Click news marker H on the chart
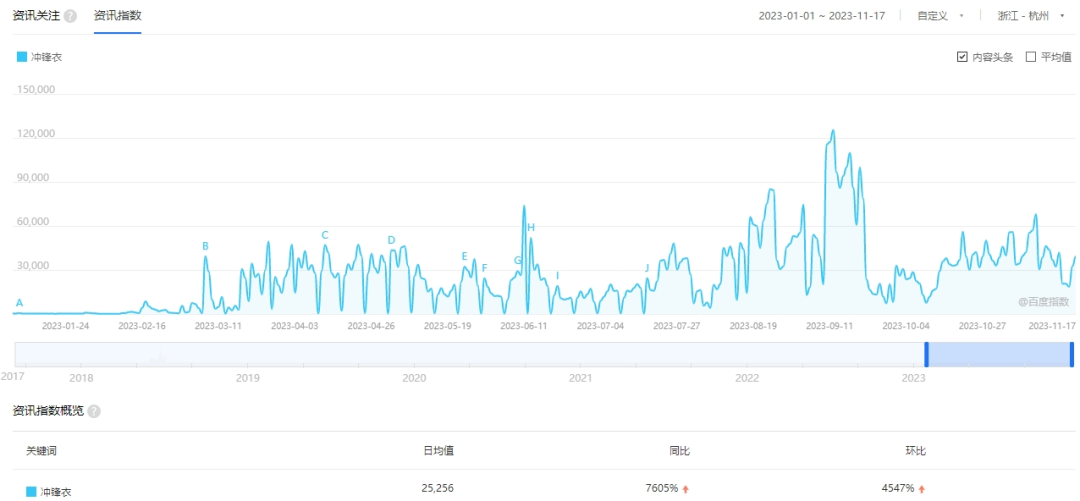The height and width of the screenshot is (501, 1080). [531, 228]
